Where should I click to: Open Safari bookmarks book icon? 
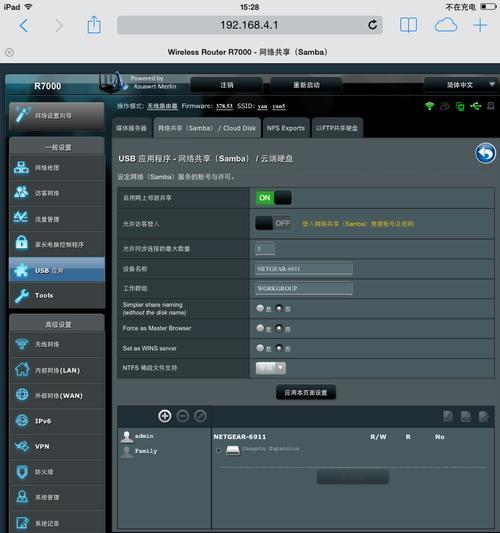pyautogui.click(x=408, y=25)
